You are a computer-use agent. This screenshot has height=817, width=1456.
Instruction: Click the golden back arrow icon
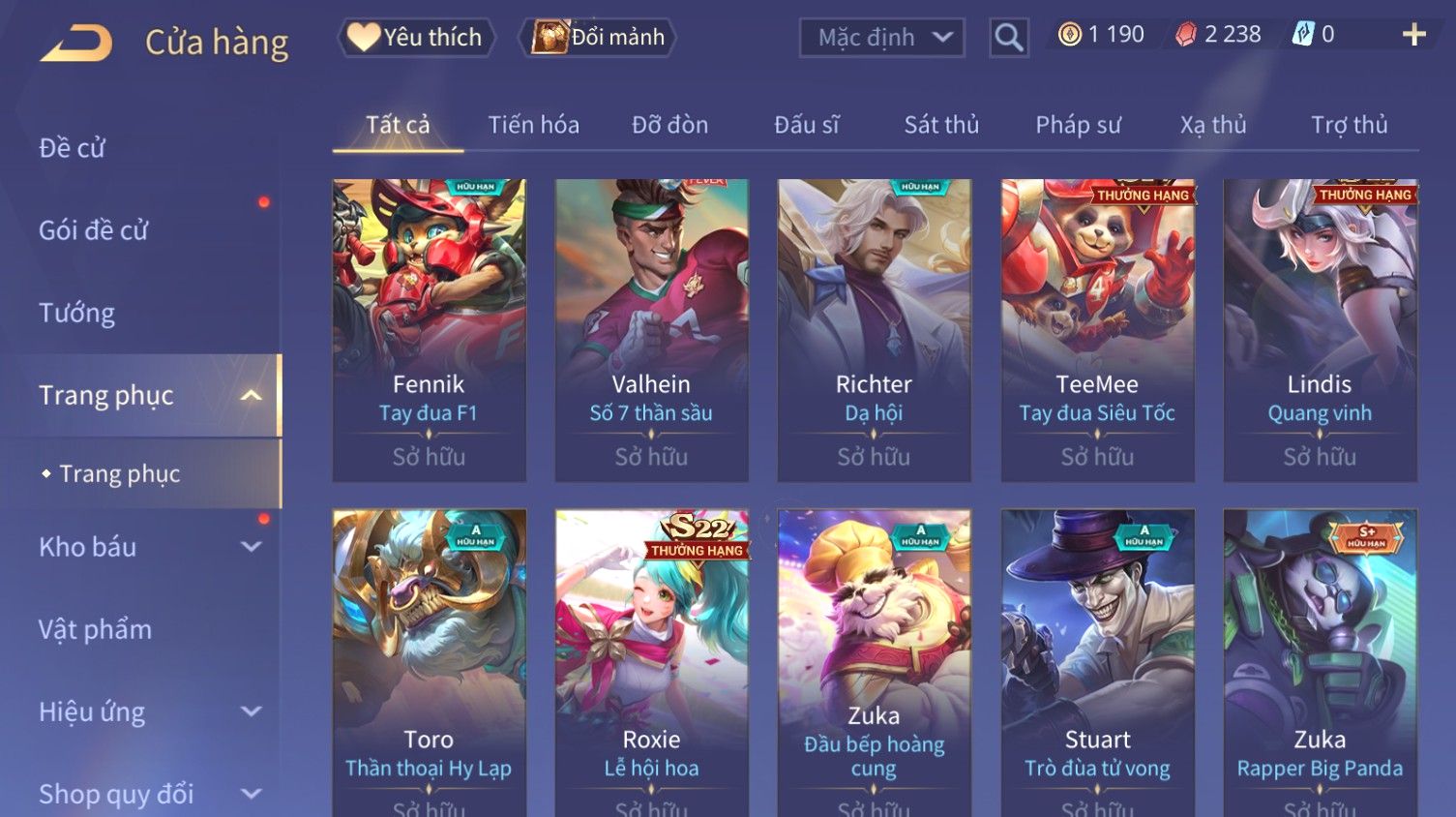[75, 43]
